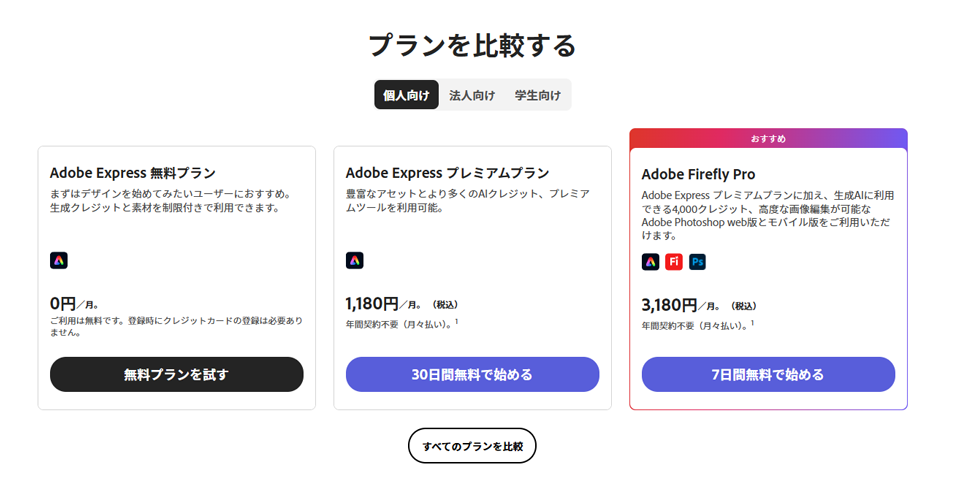Click the Photoshop icon in the Firefly Pro card
The height and width of the screenshot is (477, 960).
697,262
